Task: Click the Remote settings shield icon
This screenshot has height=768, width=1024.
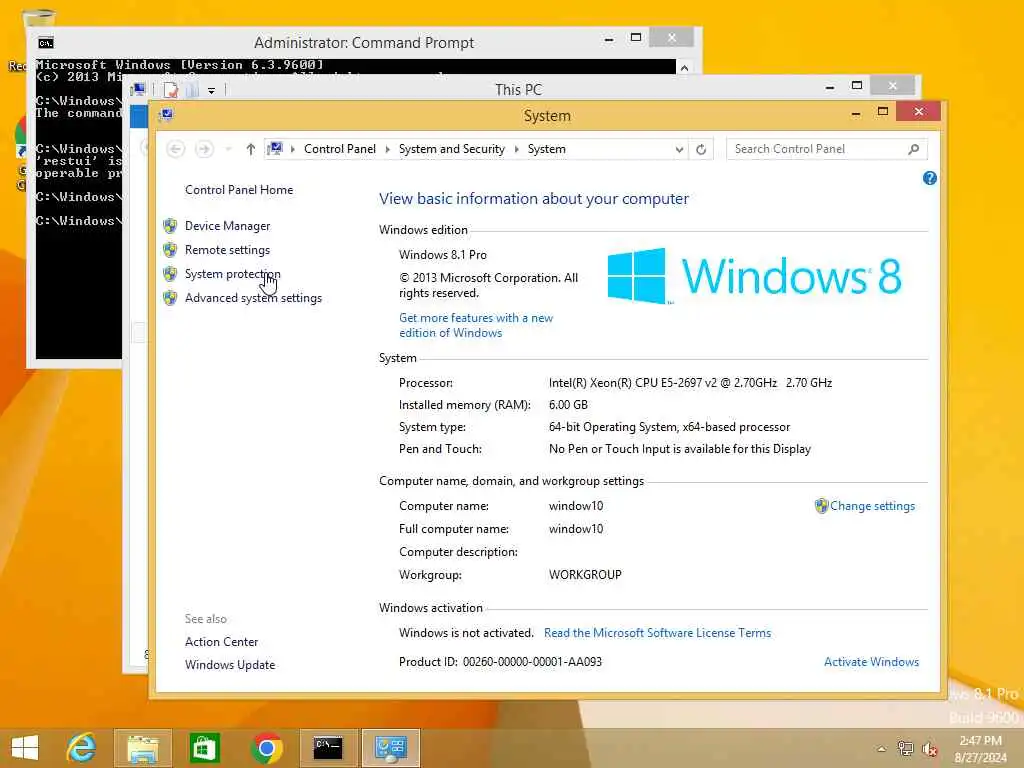Action: point(170,250)
